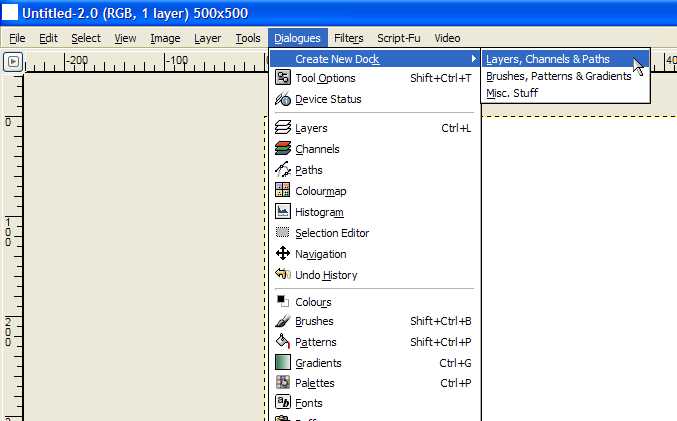Click the Shift+Ctrl+P shortcut text
The height and width of the screenshot is (421, 677).
[x=440, y=342]
